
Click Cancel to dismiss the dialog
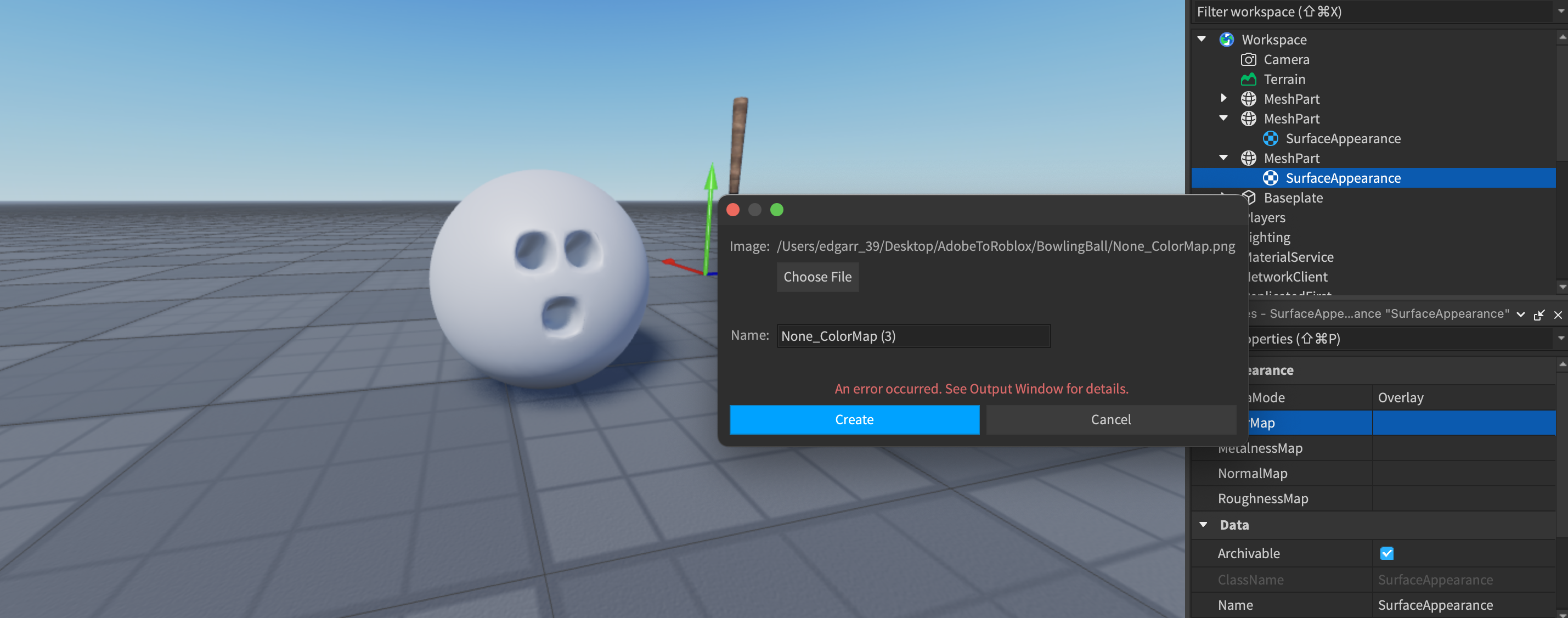(1110, 419)
